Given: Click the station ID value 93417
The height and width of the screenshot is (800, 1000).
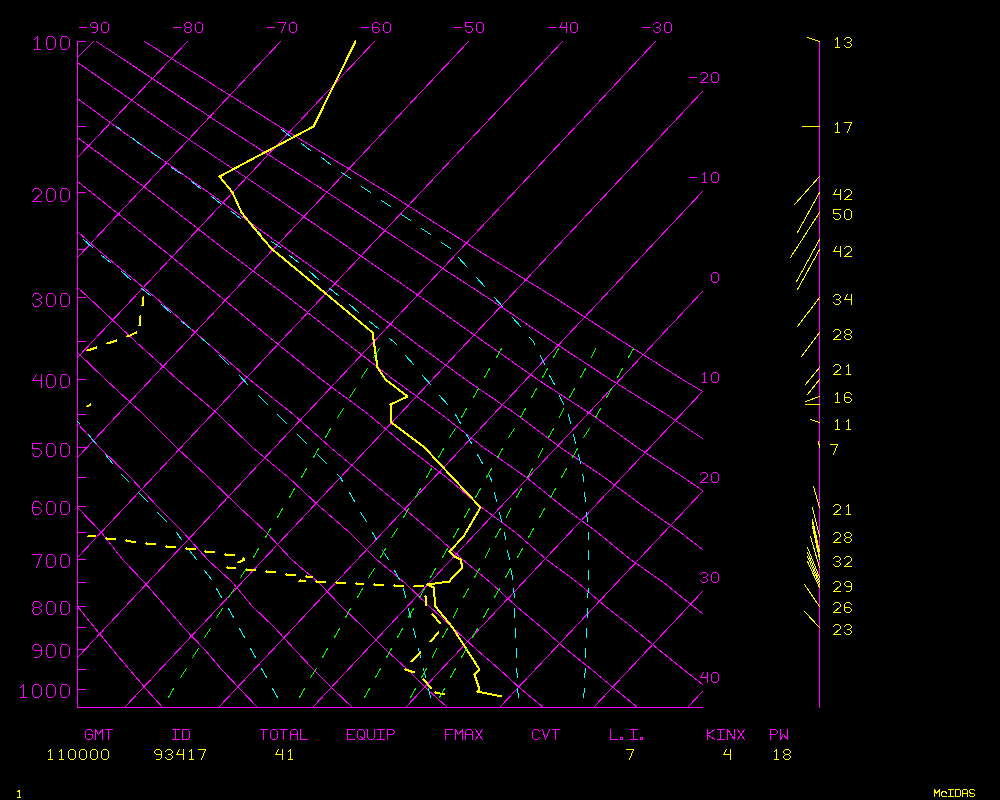Looking at the screenshot, I should pyautogui.click(x=181, y=755).
